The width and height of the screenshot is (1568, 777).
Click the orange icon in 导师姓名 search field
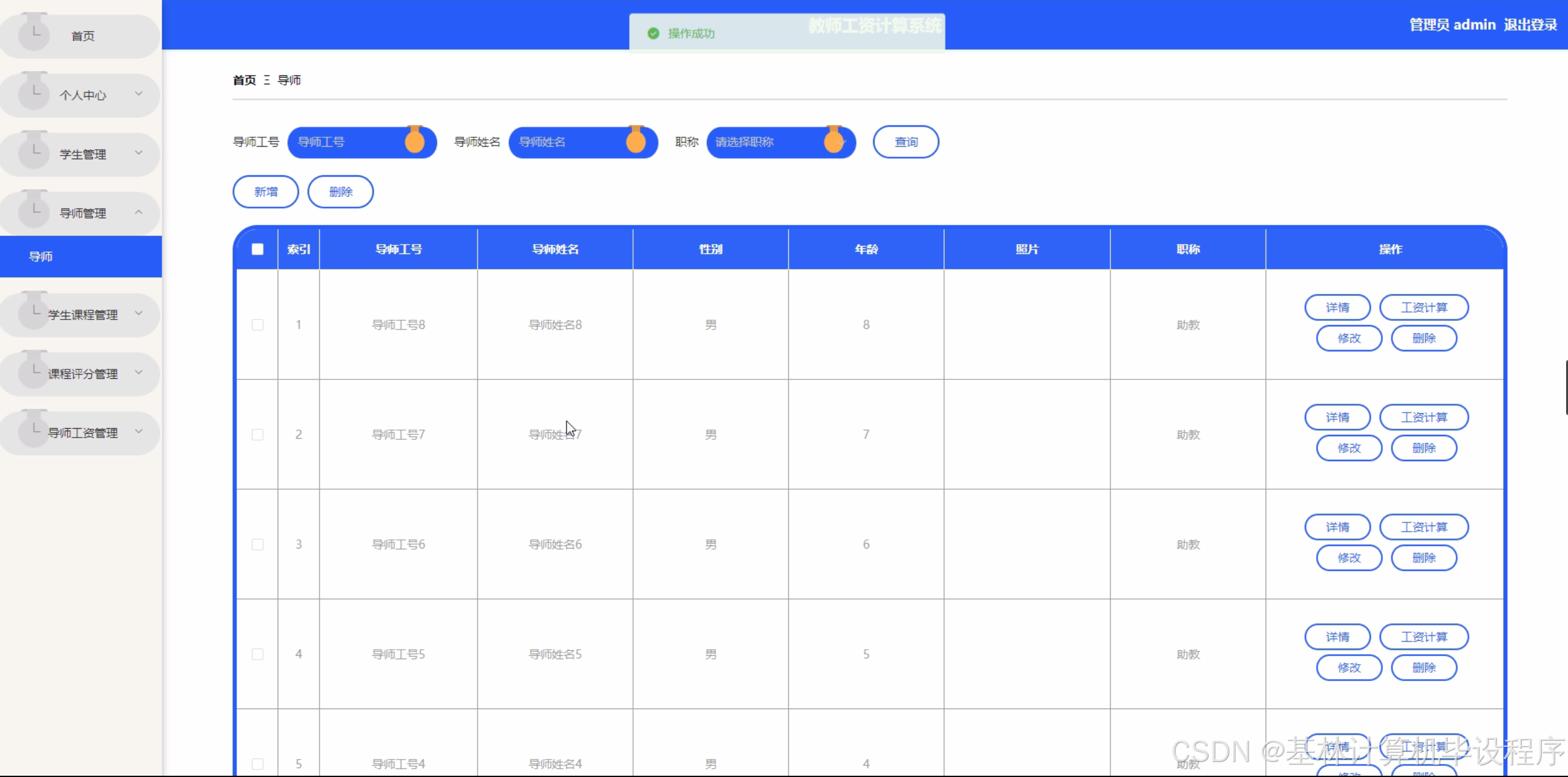(x=636, y=141)
